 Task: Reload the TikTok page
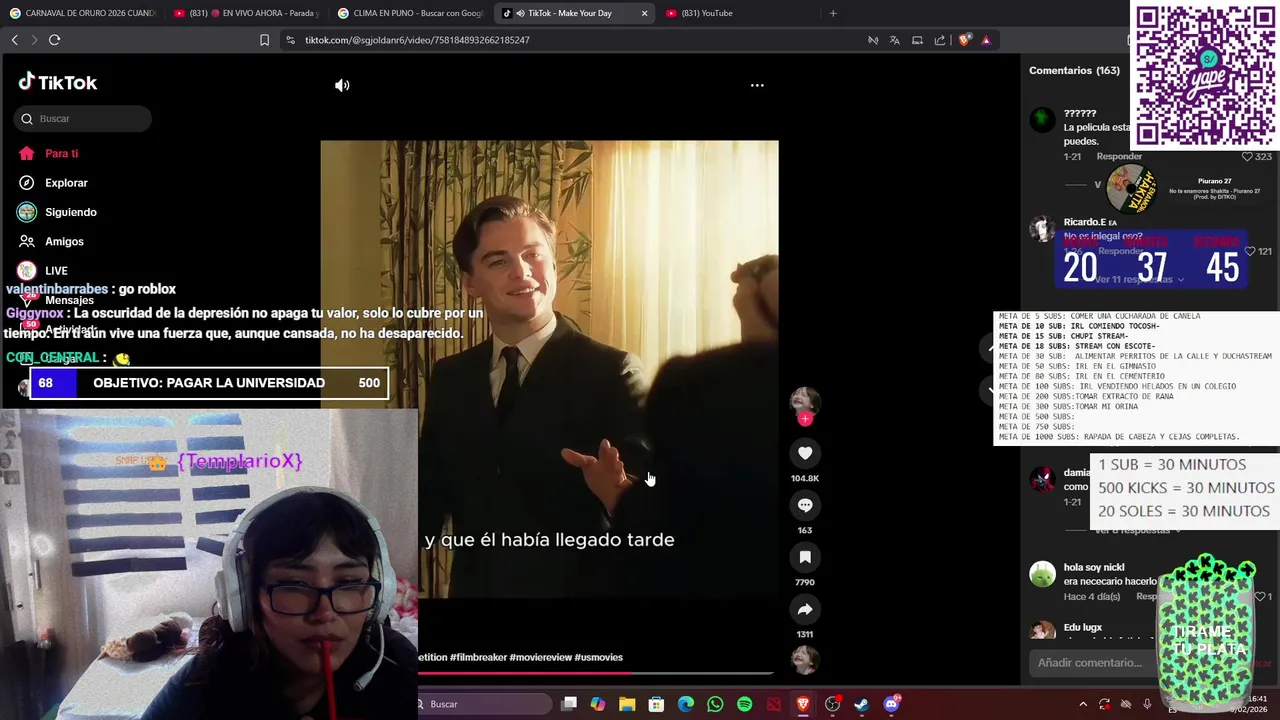pos(54,40)
